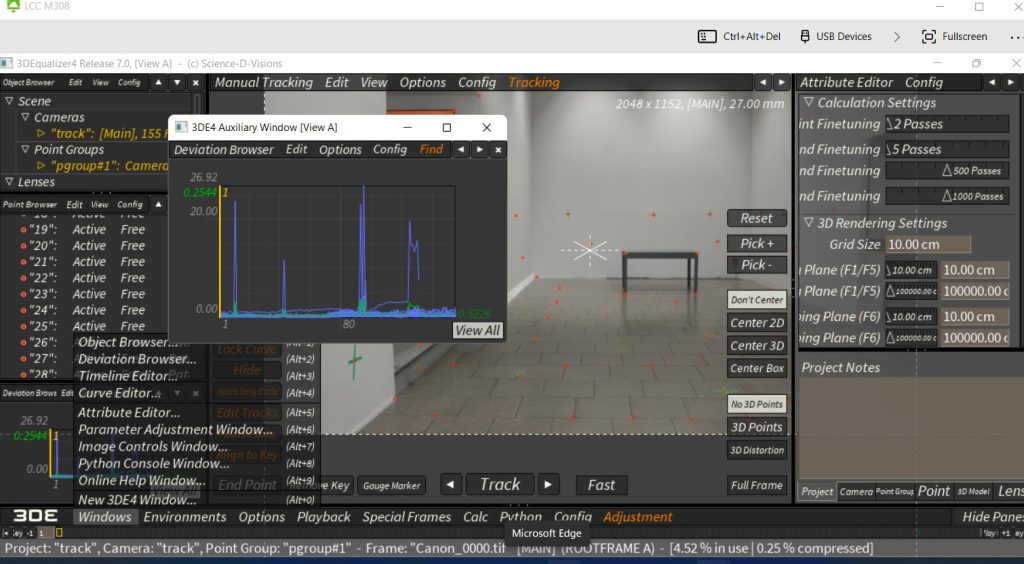Choose Parameter Adjustment Window menu entry
The width and height of the screenshot is (1024, 564).
(176, 430)
